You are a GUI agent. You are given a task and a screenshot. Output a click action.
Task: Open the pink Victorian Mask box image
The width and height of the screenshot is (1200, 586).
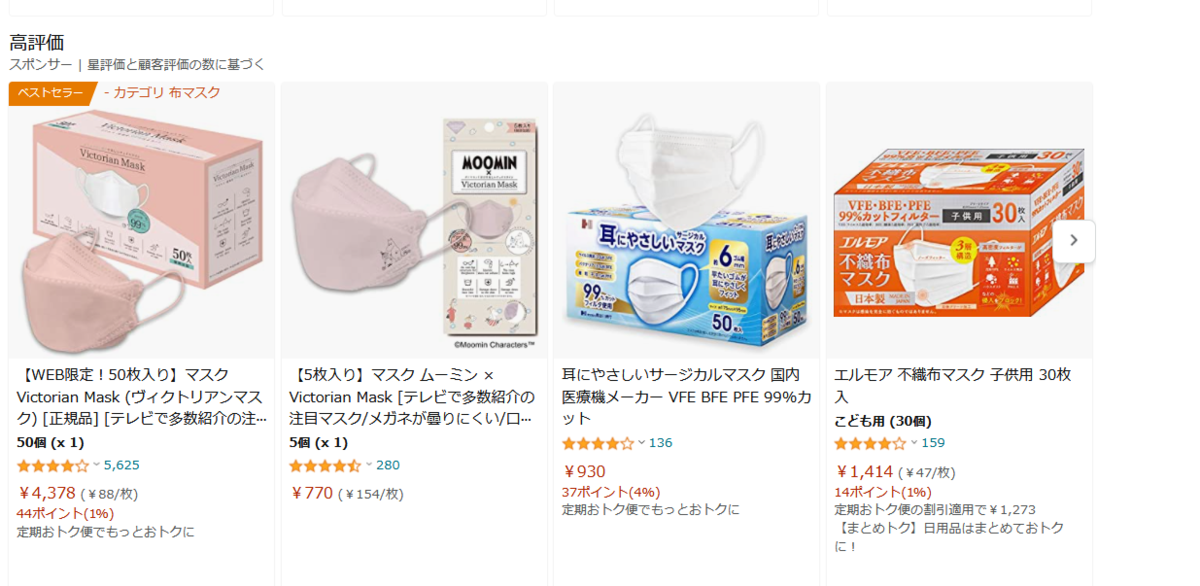point(141,220)
